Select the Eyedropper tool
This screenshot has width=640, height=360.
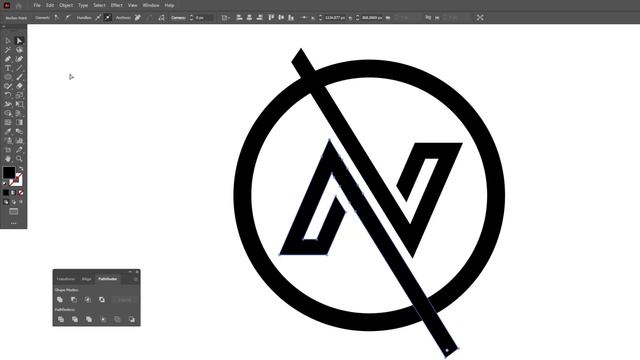click(x=8, y=131)
